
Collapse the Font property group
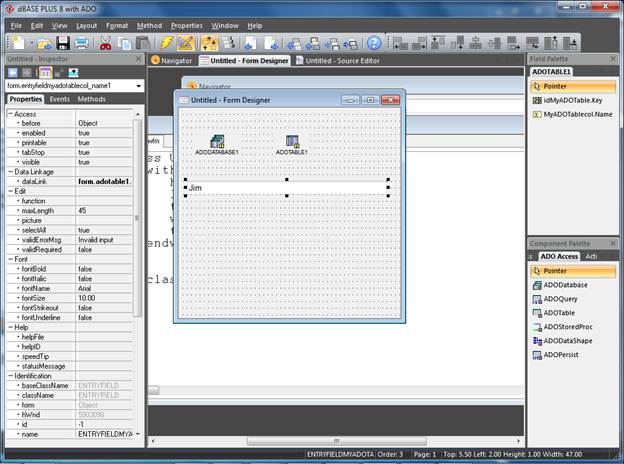10,259
